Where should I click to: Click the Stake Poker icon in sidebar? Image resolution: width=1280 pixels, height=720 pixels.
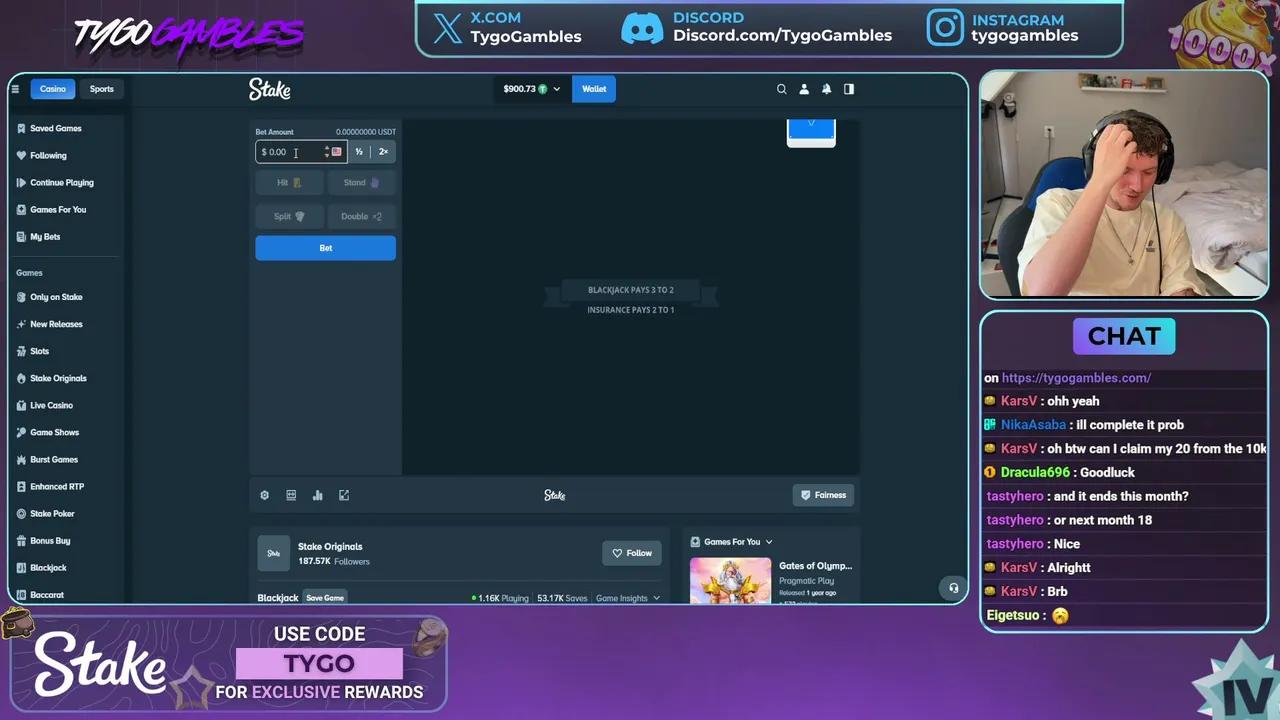pyautogui.click(x=21, y=513)
